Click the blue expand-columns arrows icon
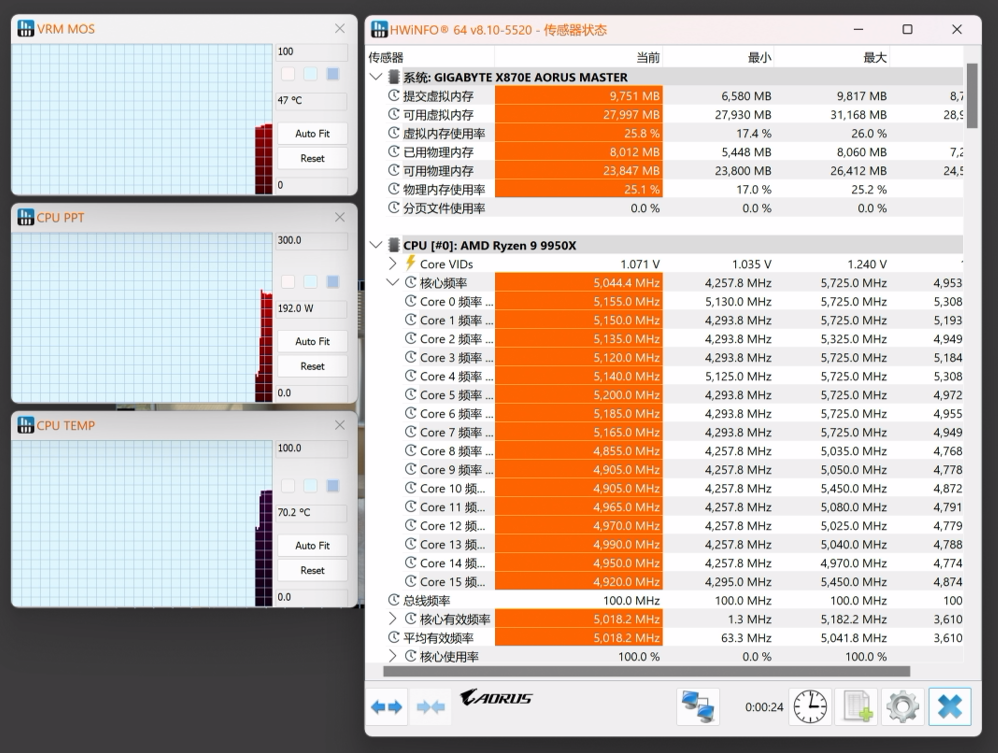Viewport: 998px width, 753px height. (386, 707)
